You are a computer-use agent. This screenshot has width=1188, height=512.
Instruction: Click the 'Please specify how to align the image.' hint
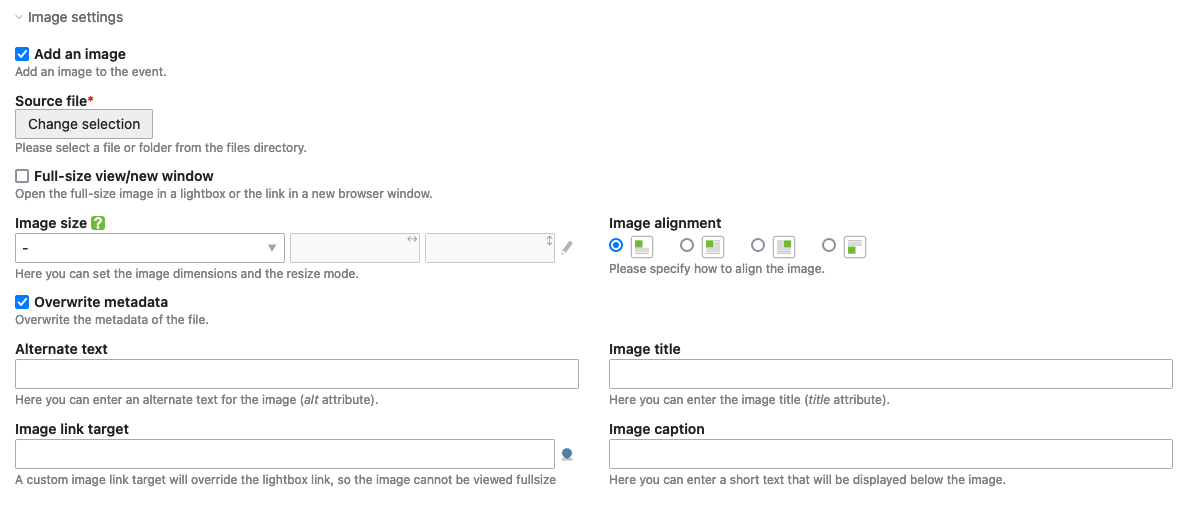pos(716,270)
